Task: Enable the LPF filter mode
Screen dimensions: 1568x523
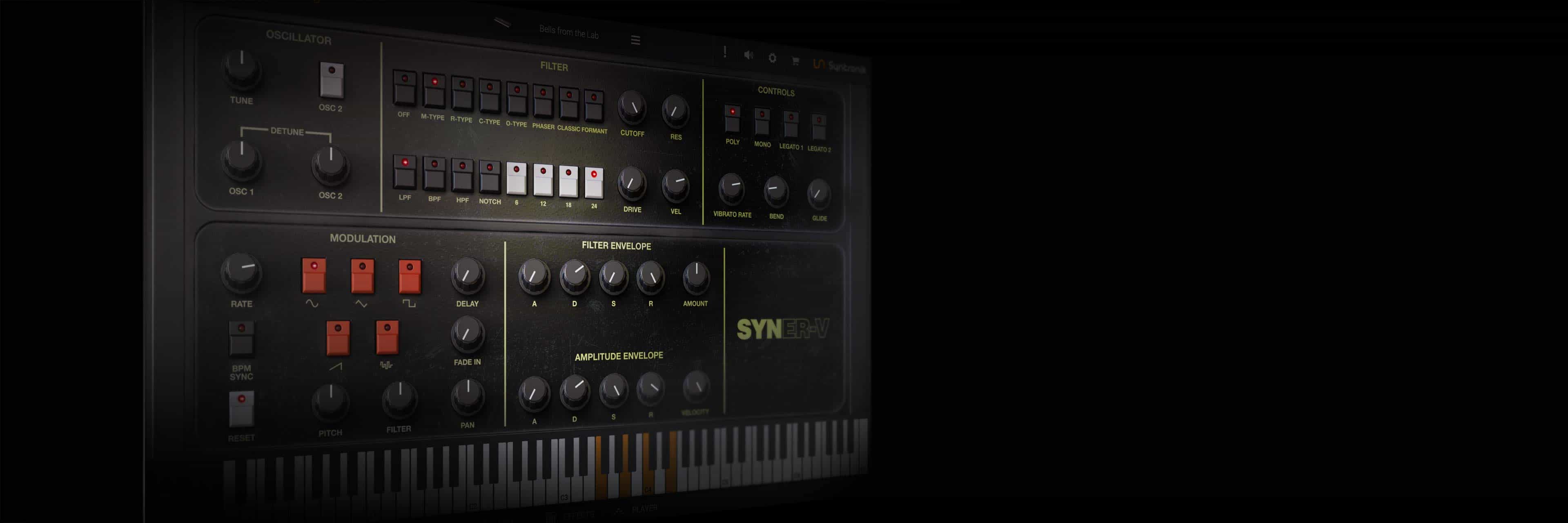Action: [x=405, y=172]
